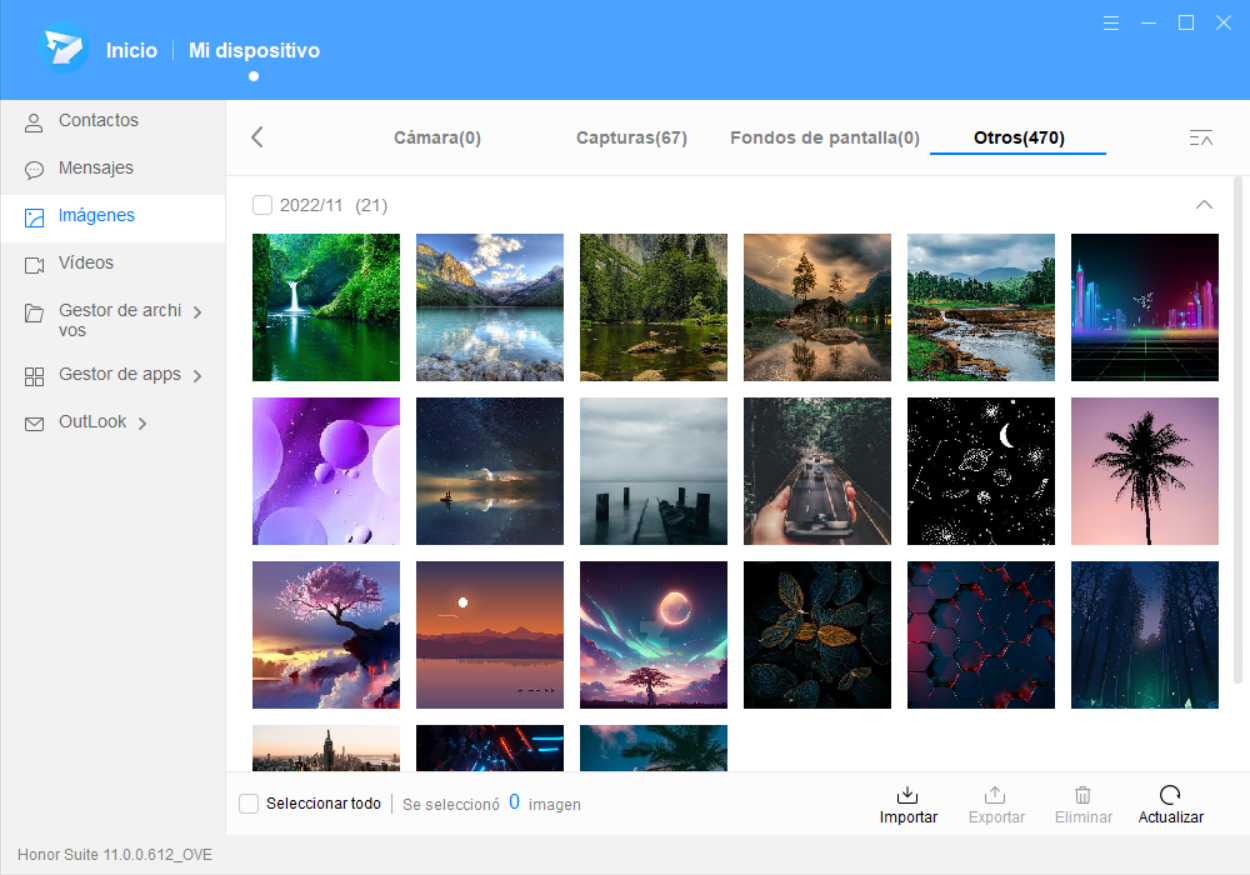This screenshot has width=1250, height=875.
Task: Check the 2022/11 group checkbox
Action: [x=262, y=205]
